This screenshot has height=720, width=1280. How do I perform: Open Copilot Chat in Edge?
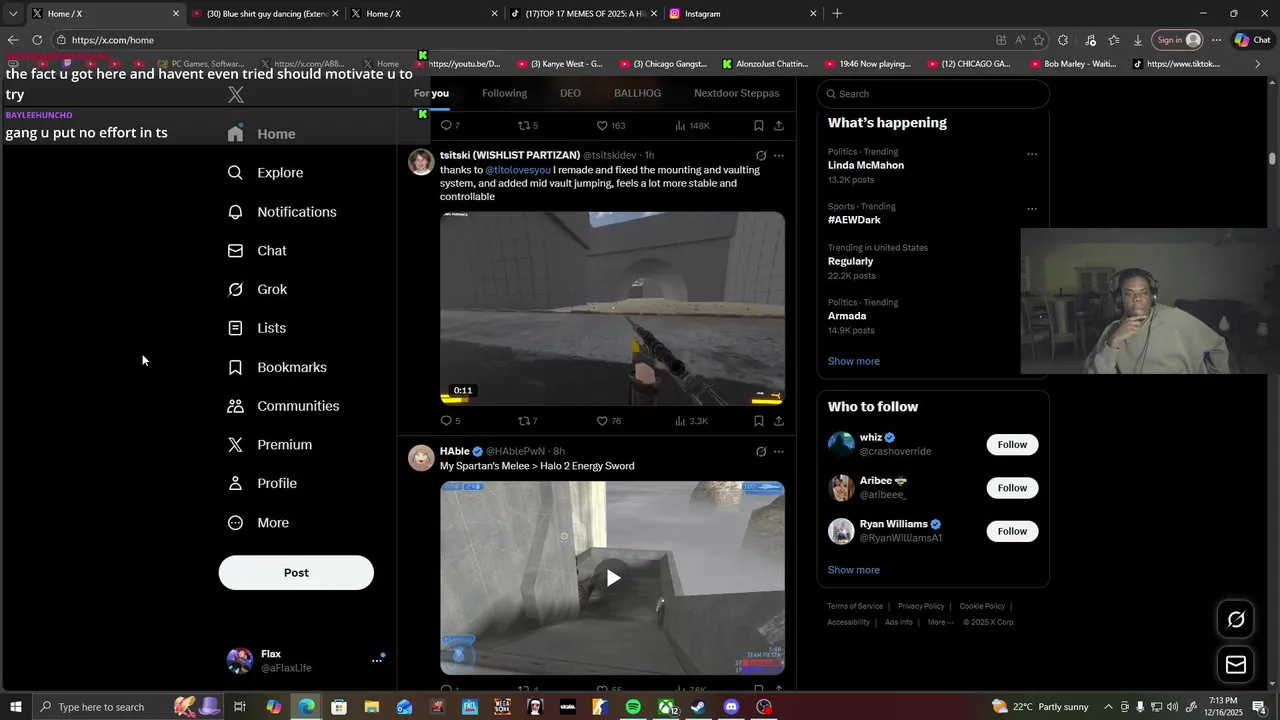(1253, 40)
